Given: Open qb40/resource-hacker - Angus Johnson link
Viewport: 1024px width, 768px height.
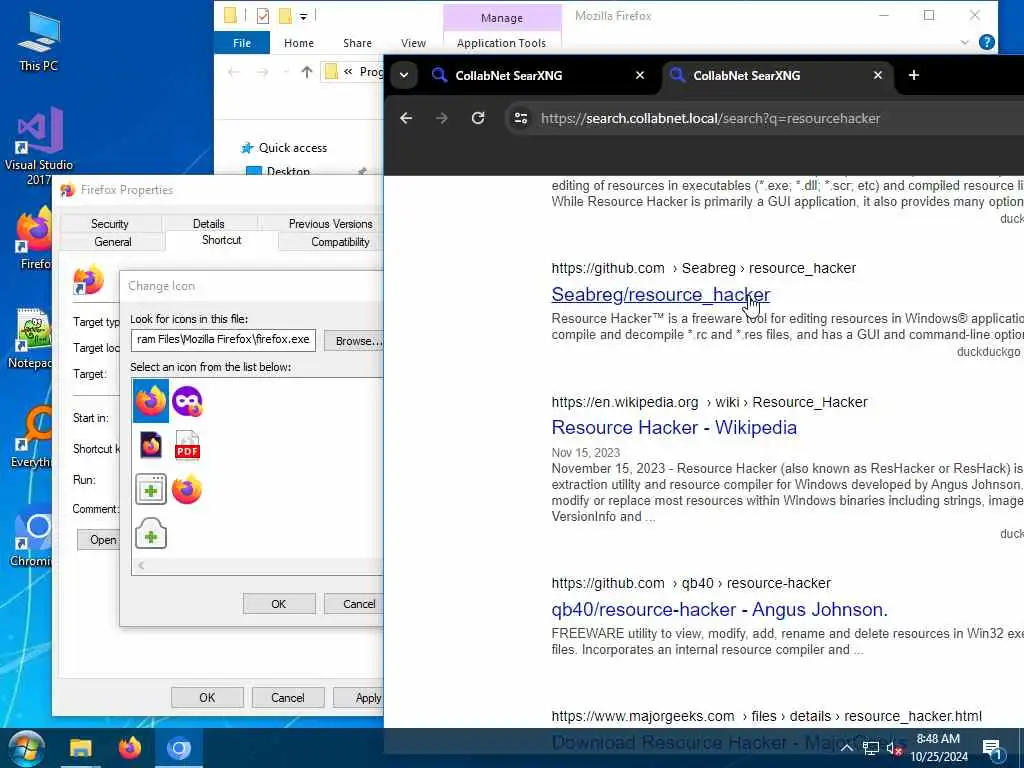Looking at the screenshot, I should point(719,609).
